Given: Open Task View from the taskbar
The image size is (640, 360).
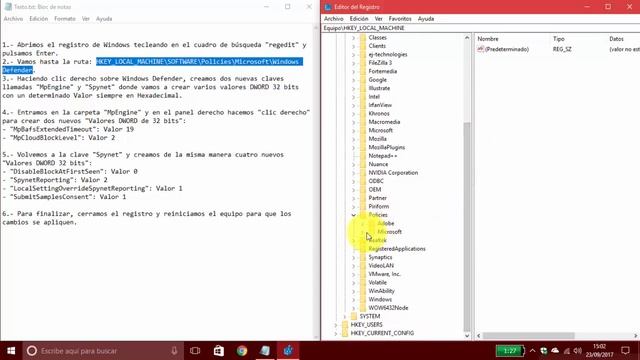Looking at the screenshot, I should (195, 351).
